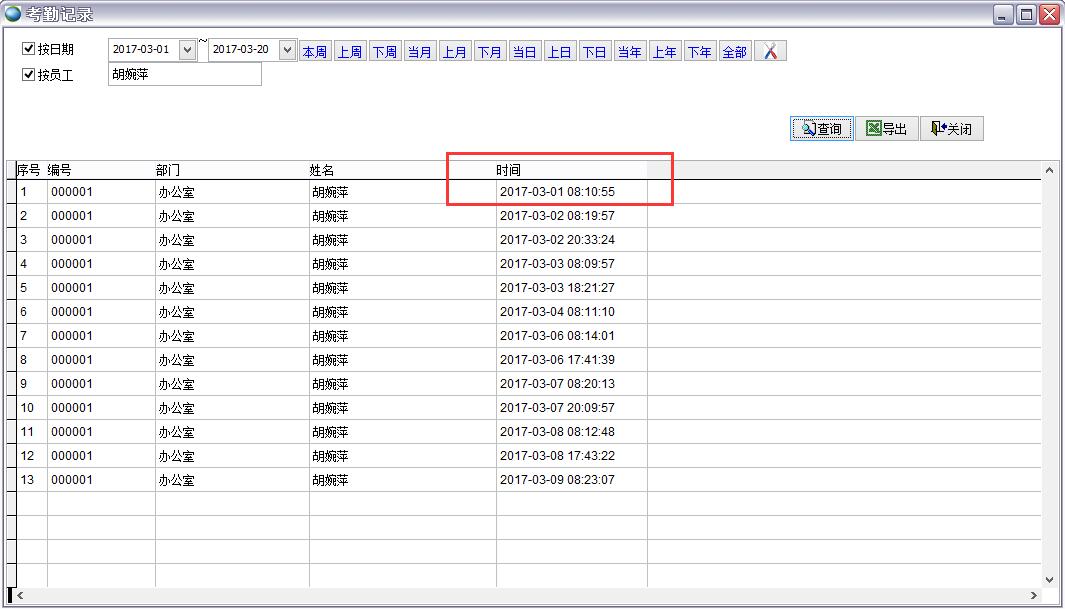Export records with the 导出 Excel button
The width and height of the screenshot is (1065, 609).
(886, 128)
